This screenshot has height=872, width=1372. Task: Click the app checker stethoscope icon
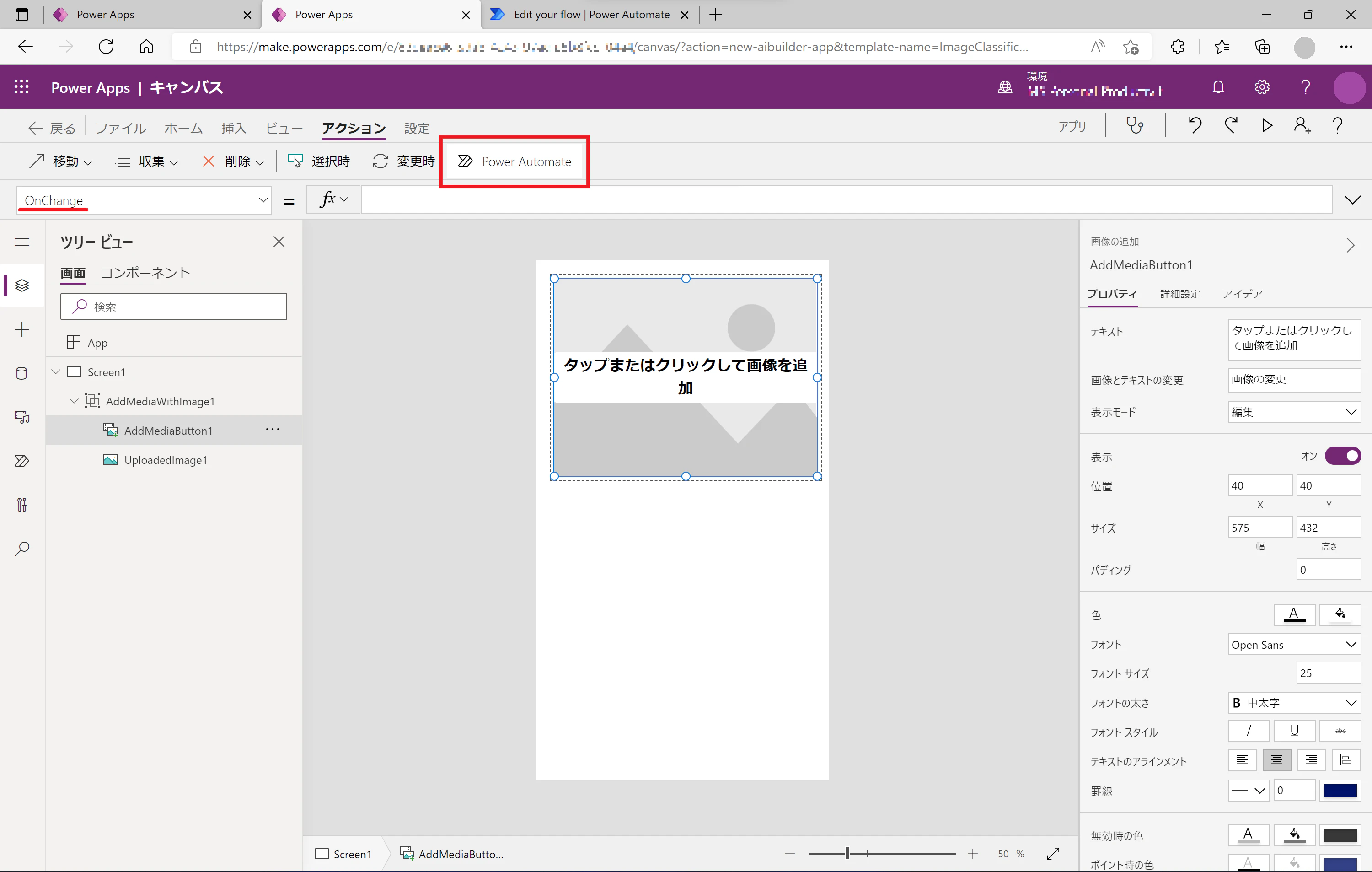pyautogui.click(x=1134, y=125)
